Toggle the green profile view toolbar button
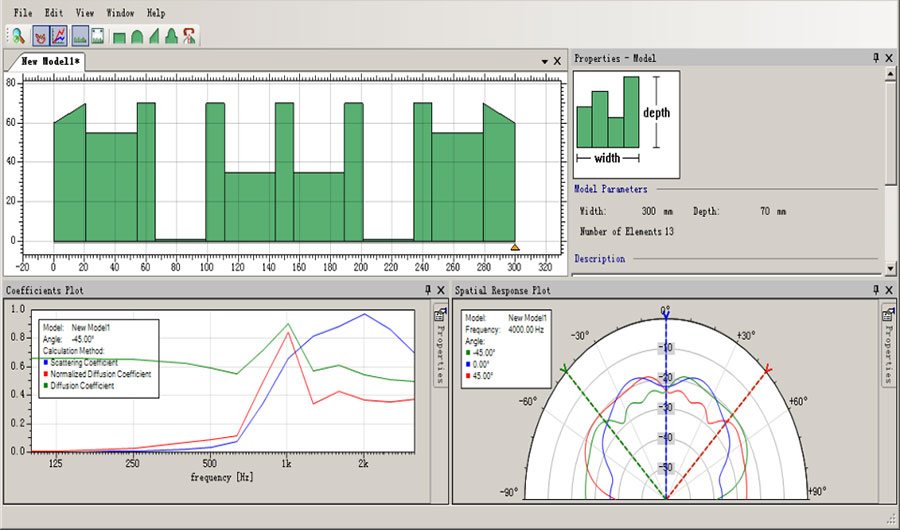The height and width of the screenshot is (530, 900). (79, 36)
